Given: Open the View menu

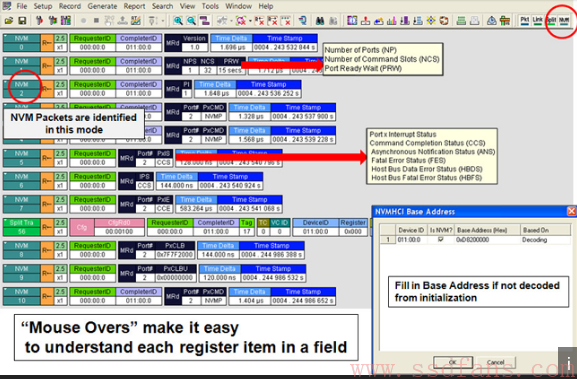Looking at the screenshot, I should click(187, 6).
